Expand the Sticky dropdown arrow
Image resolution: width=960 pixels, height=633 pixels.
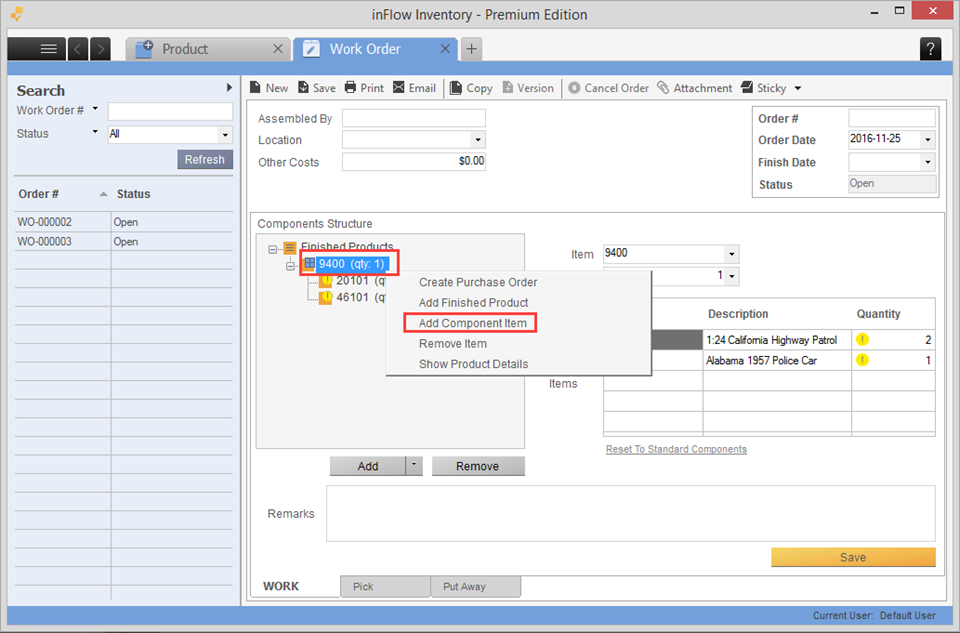click(798, 88)
